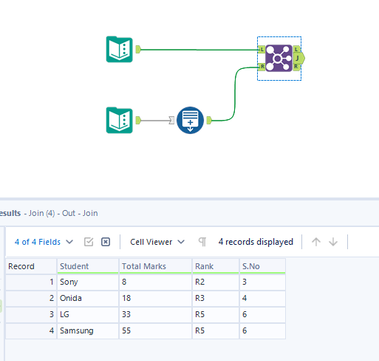Viewport: 379px width, 361px height.
Task: Click the down arrow record navigation
Action: coord(333,242)
